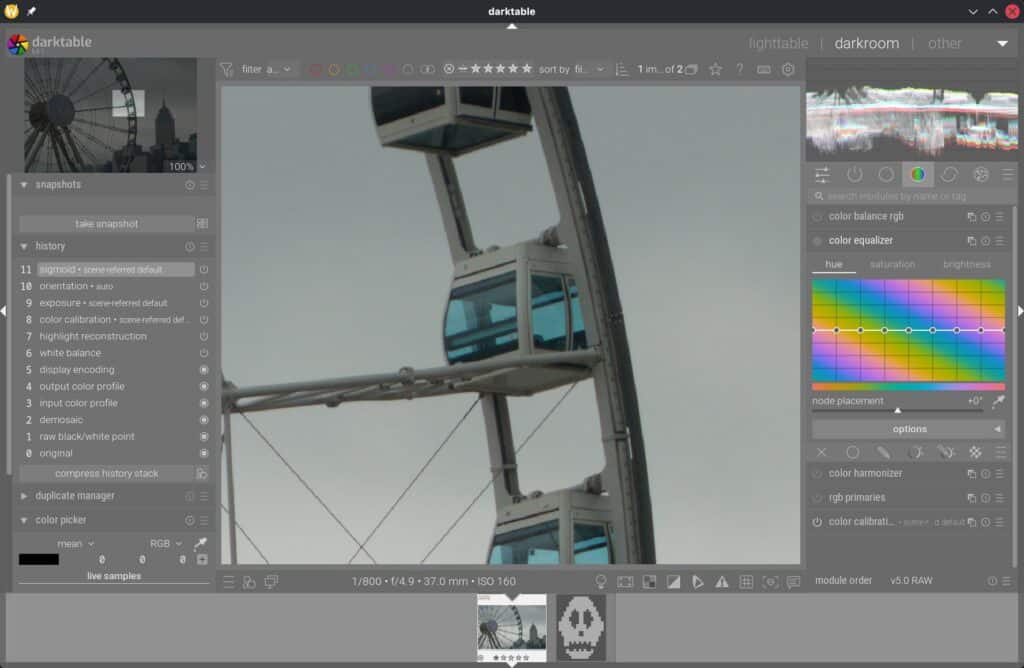Select the raster mask icon

[x=975, y=452]
